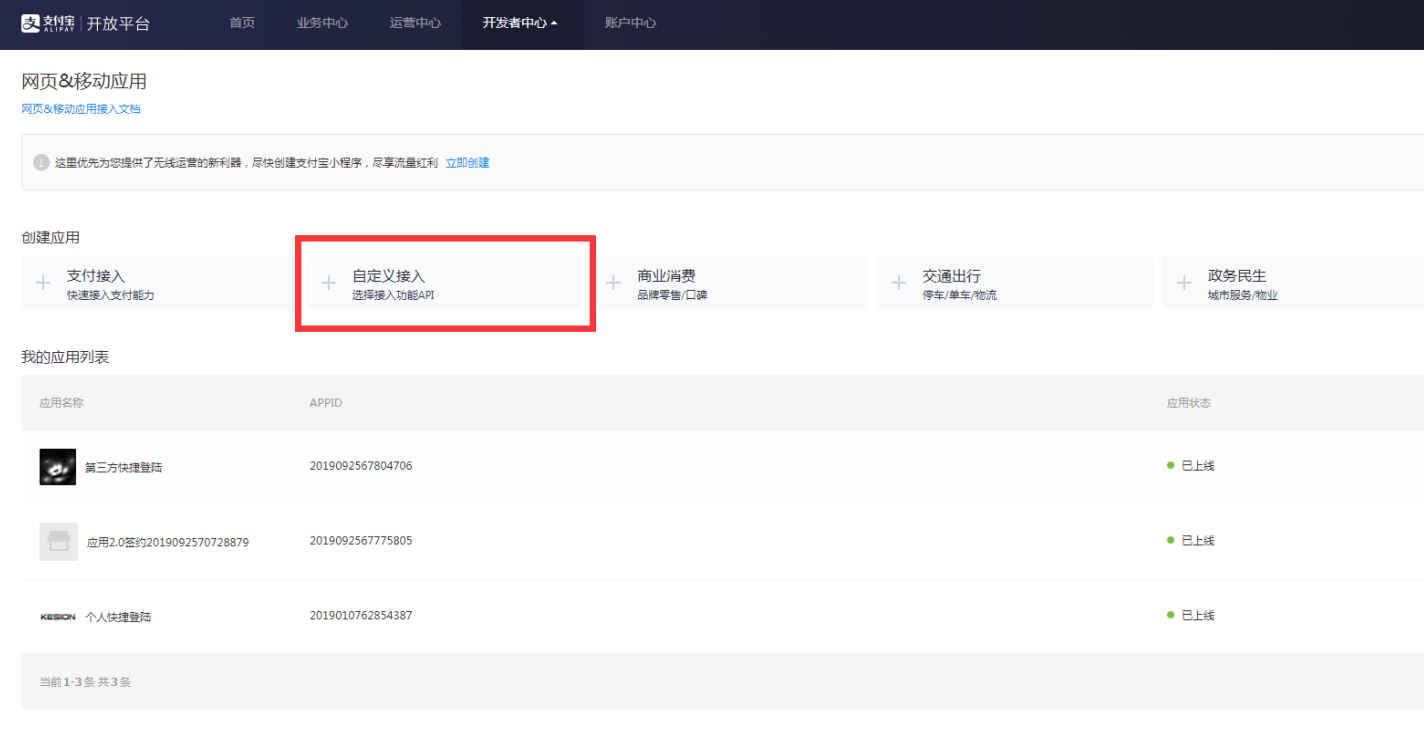1424x756 pixels.
Task: Expand the 开发者中心 dropdown menu
Action: pos(521,23)
